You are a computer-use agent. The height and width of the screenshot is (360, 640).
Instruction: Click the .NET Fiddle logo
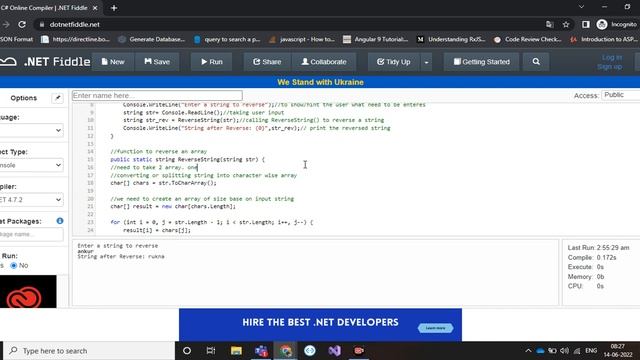tap(45, 62)
